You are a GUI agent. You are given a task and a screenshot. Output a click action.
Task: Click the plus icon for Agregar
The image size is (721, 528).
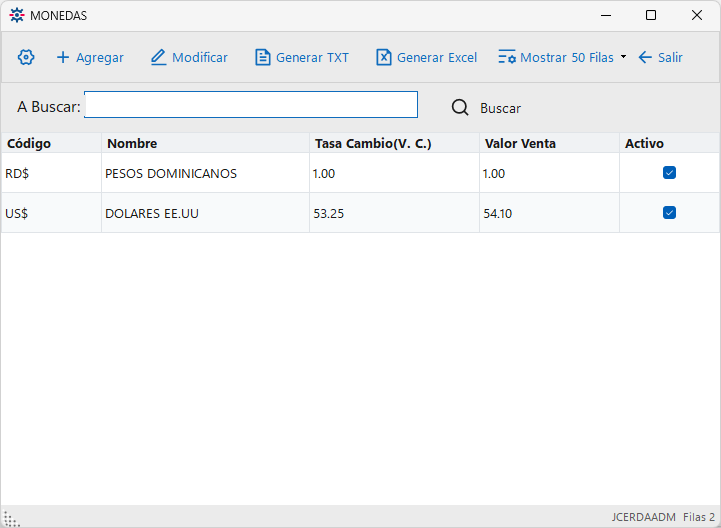(x=63, y=57)
